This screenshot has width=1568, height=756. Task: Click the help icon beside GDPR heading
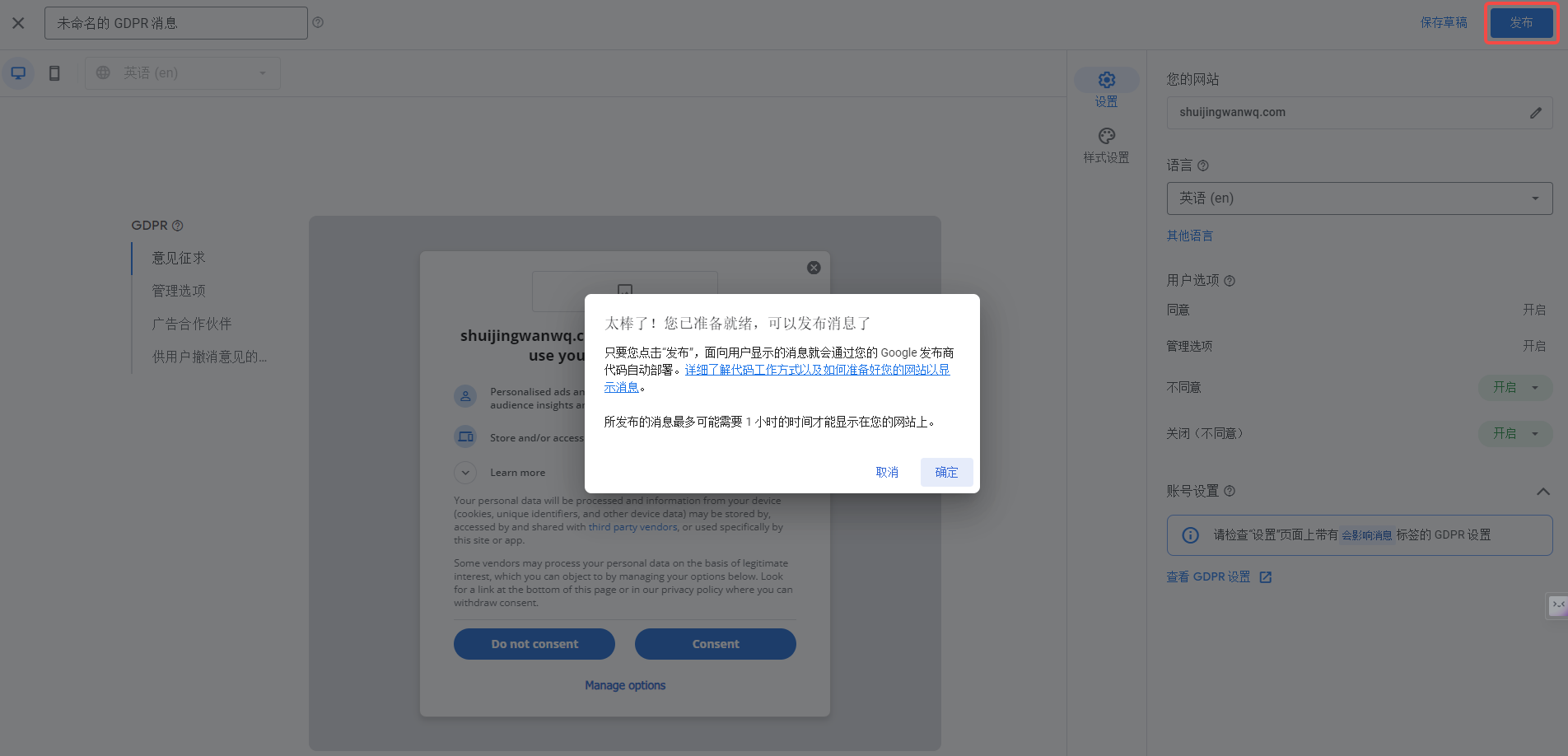pyautogui.click(x=177, y=226)
